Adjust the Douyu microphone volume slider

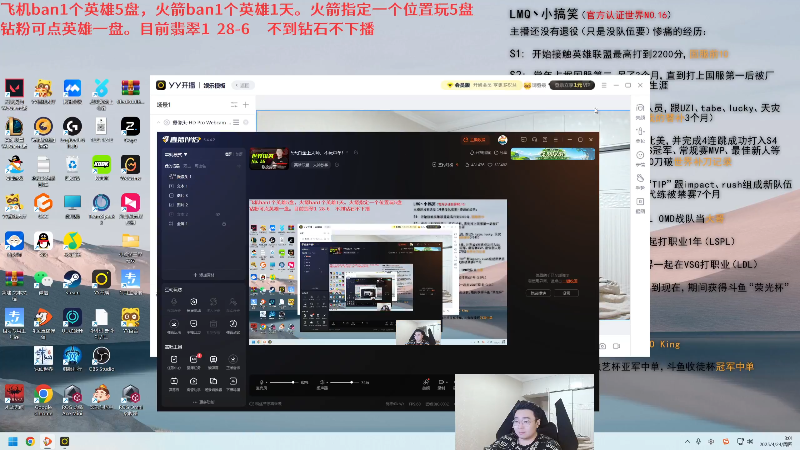(283, 382)
